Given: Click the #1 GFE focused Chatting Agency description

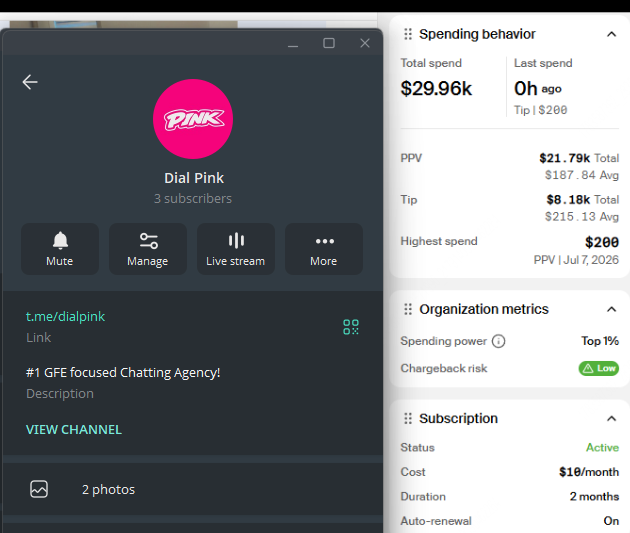Looking at the screenshot, I should pyautogui.click(x=123, y=373).
